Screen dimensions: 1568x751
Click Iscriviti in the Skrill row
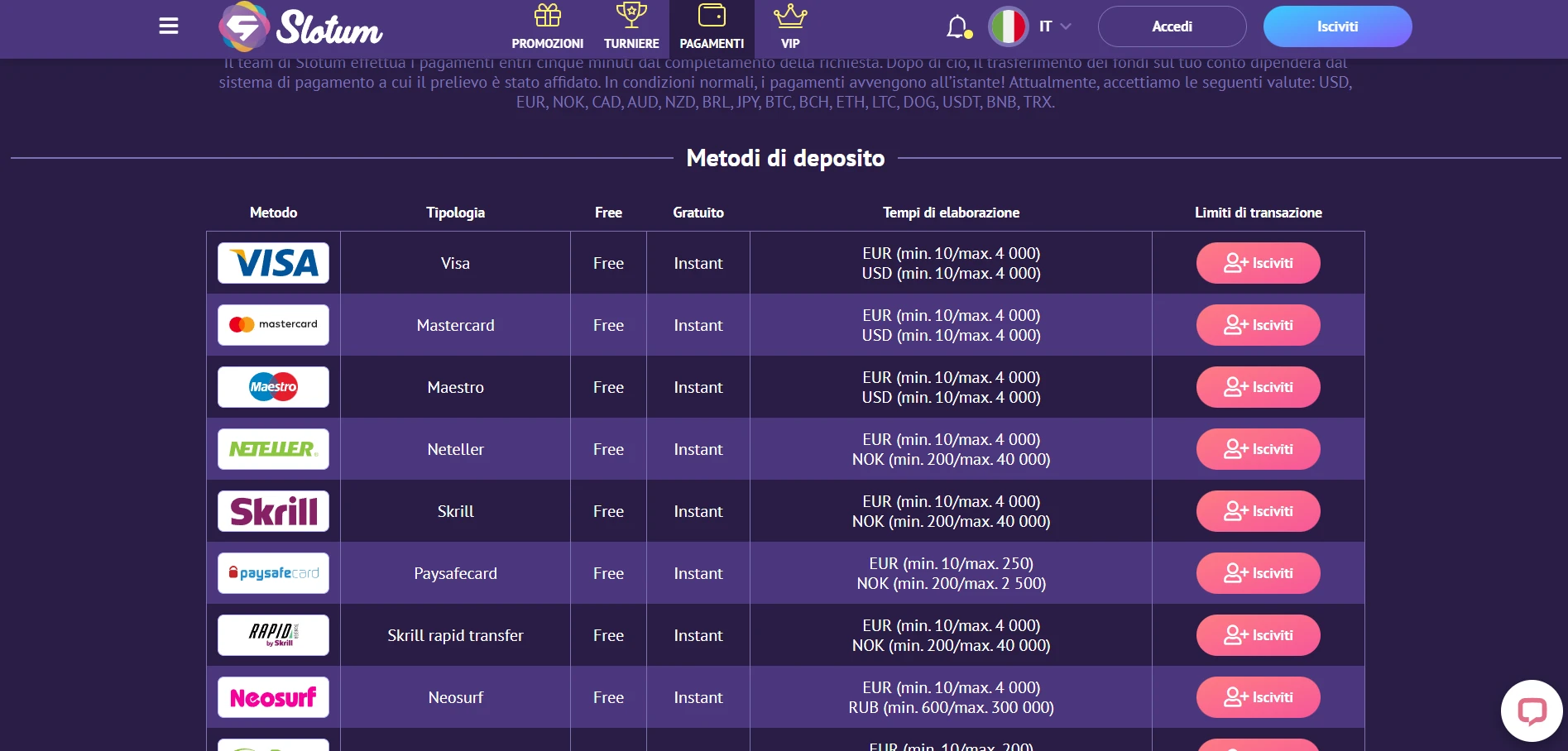tap(1258, 511)
